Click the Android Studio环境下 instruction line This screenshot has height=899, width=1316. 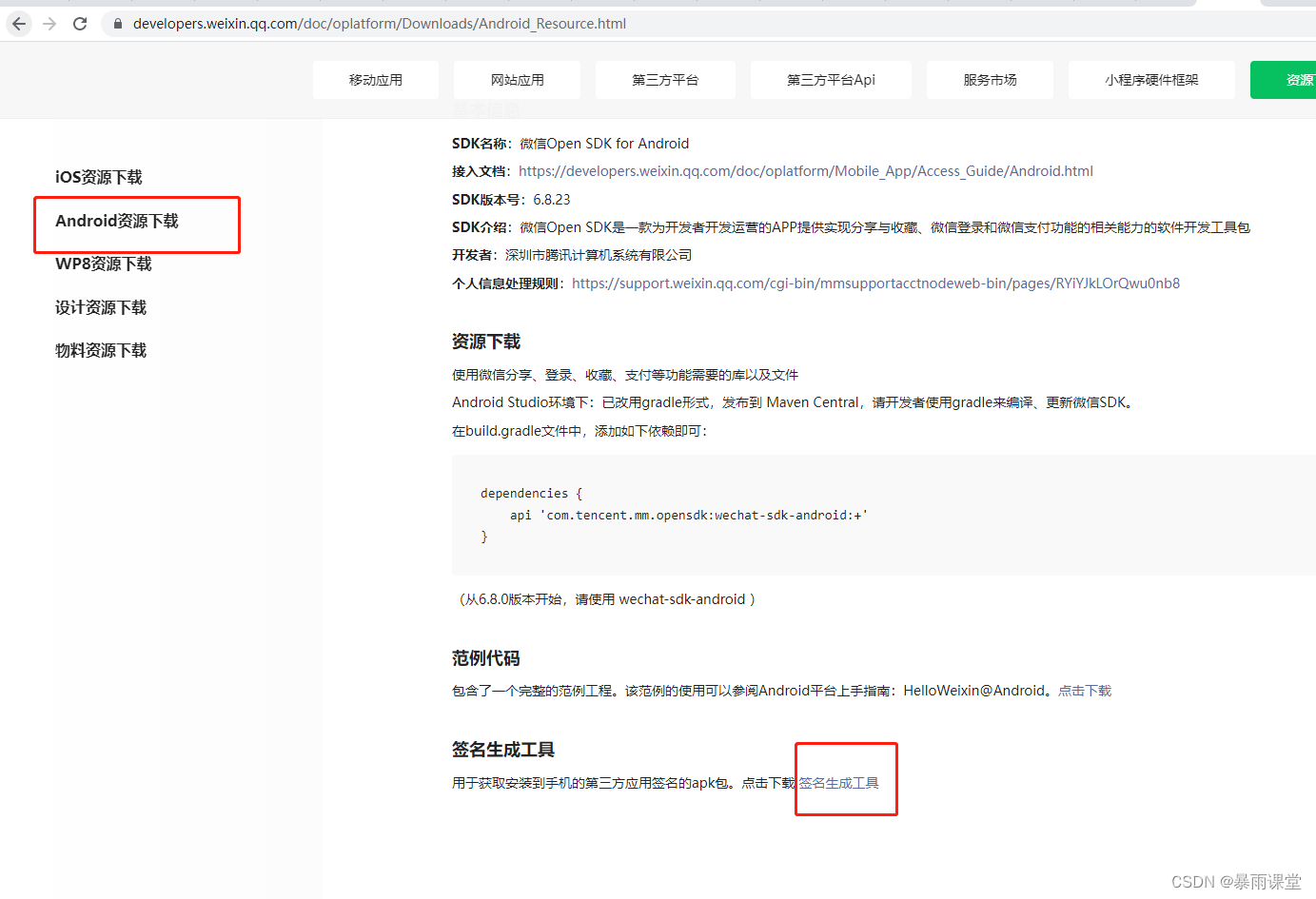click(x=794, y=402)
